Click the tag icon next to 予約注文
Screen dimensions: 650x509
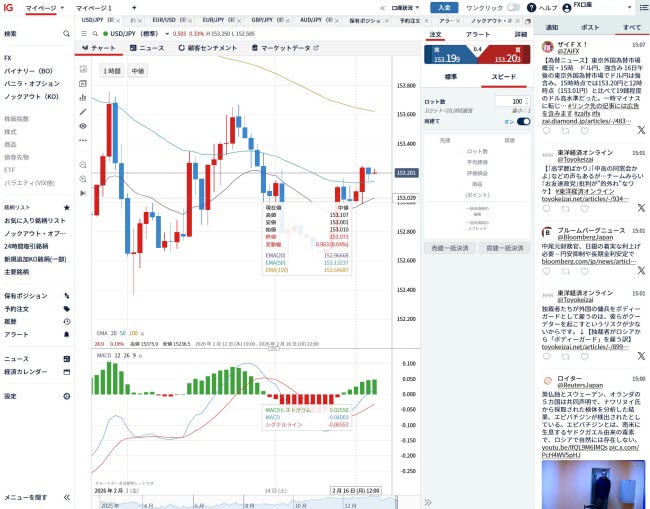[67, 309]
